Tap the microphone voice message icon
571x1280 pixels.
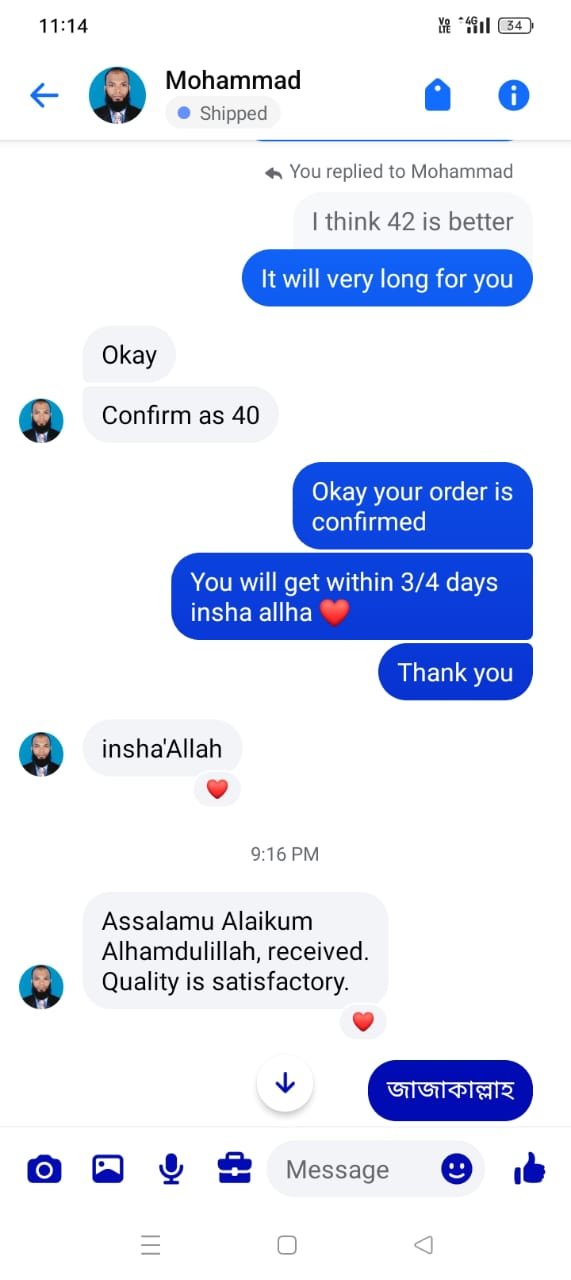[x=171, y=1168]
